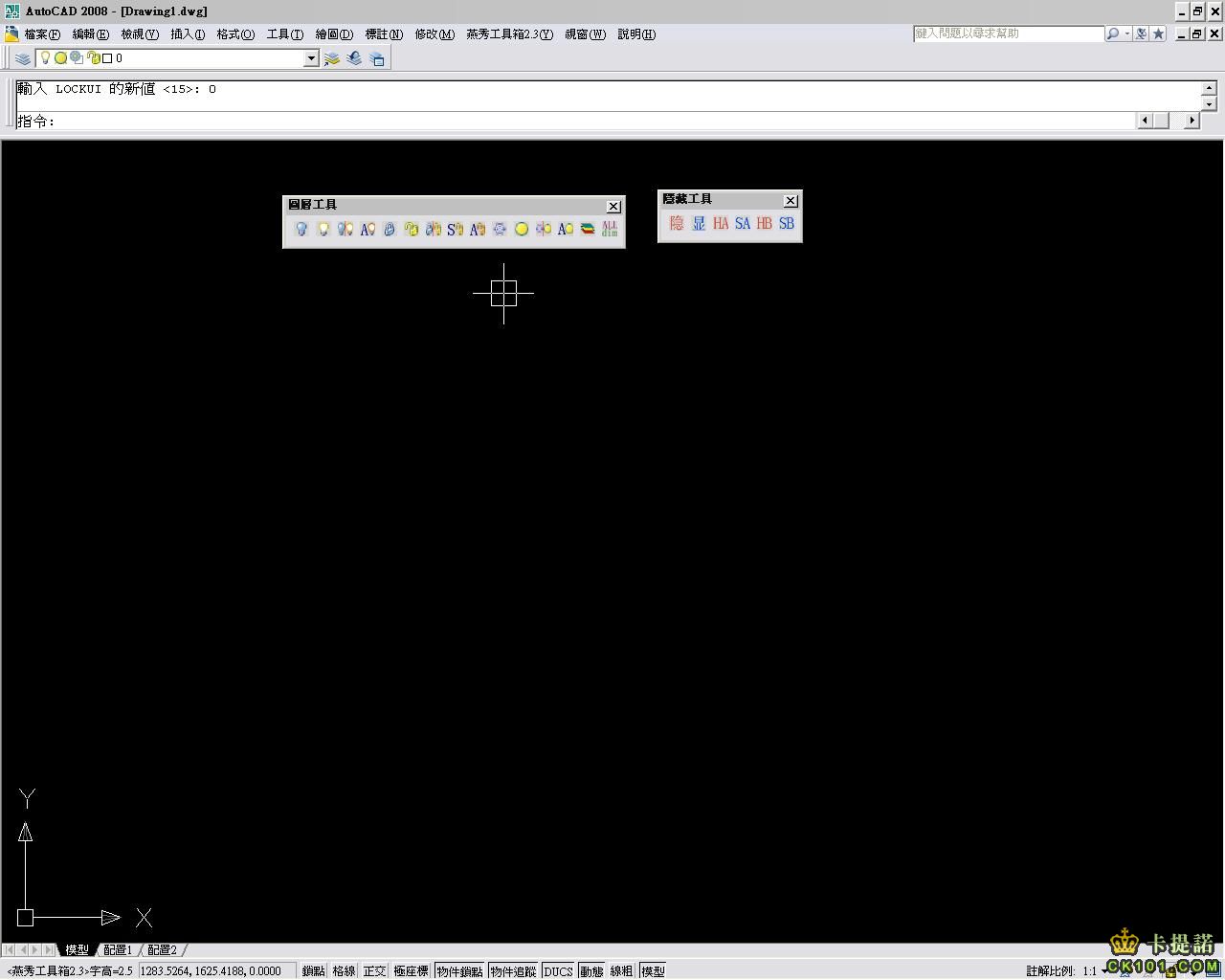Click the red HA button
Image resolution: width=1225 pixels, height=980 pixels.
pyautogui.click(x=721, y=223)
